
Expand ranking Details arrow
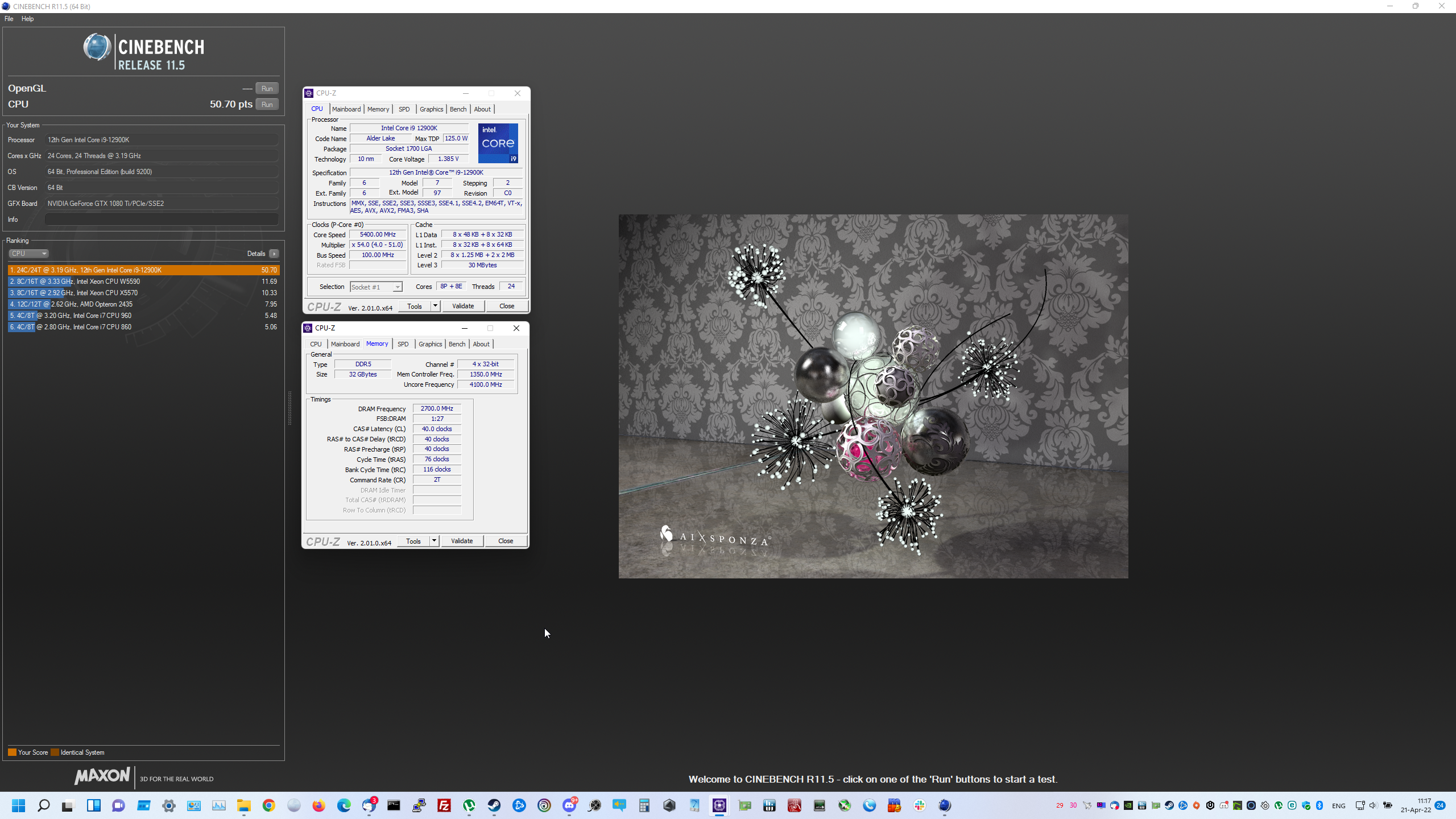(274, 254)
